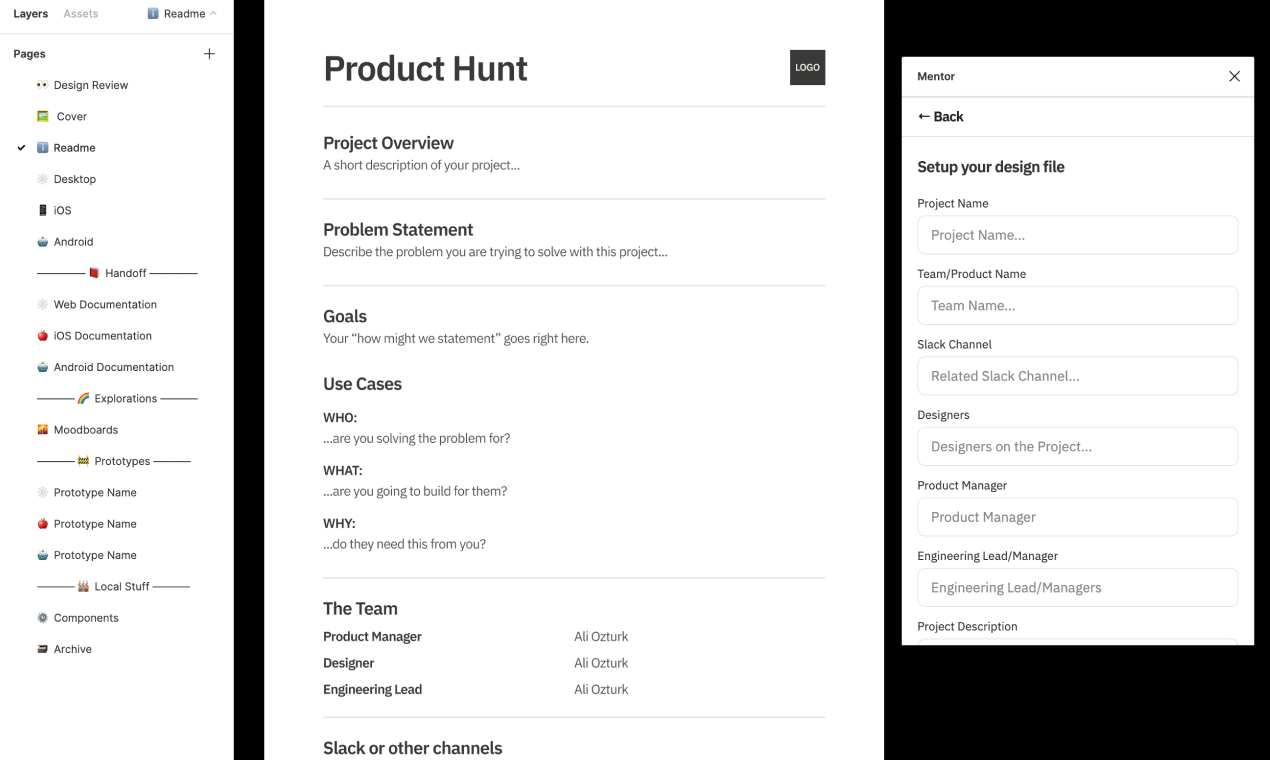Open Design Review via its eyes icon
This screenshot has width=1270, height=760.
(41, 85)
